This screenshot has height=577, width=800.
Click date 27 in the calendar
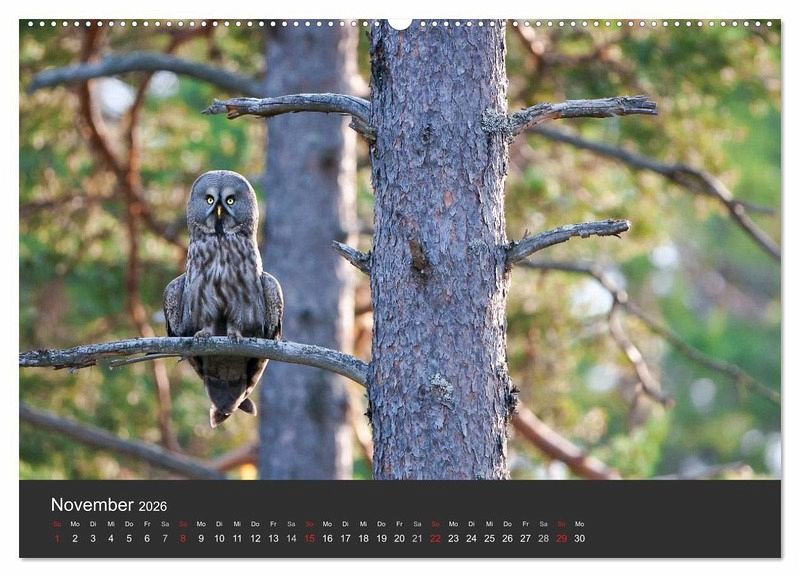525,538
